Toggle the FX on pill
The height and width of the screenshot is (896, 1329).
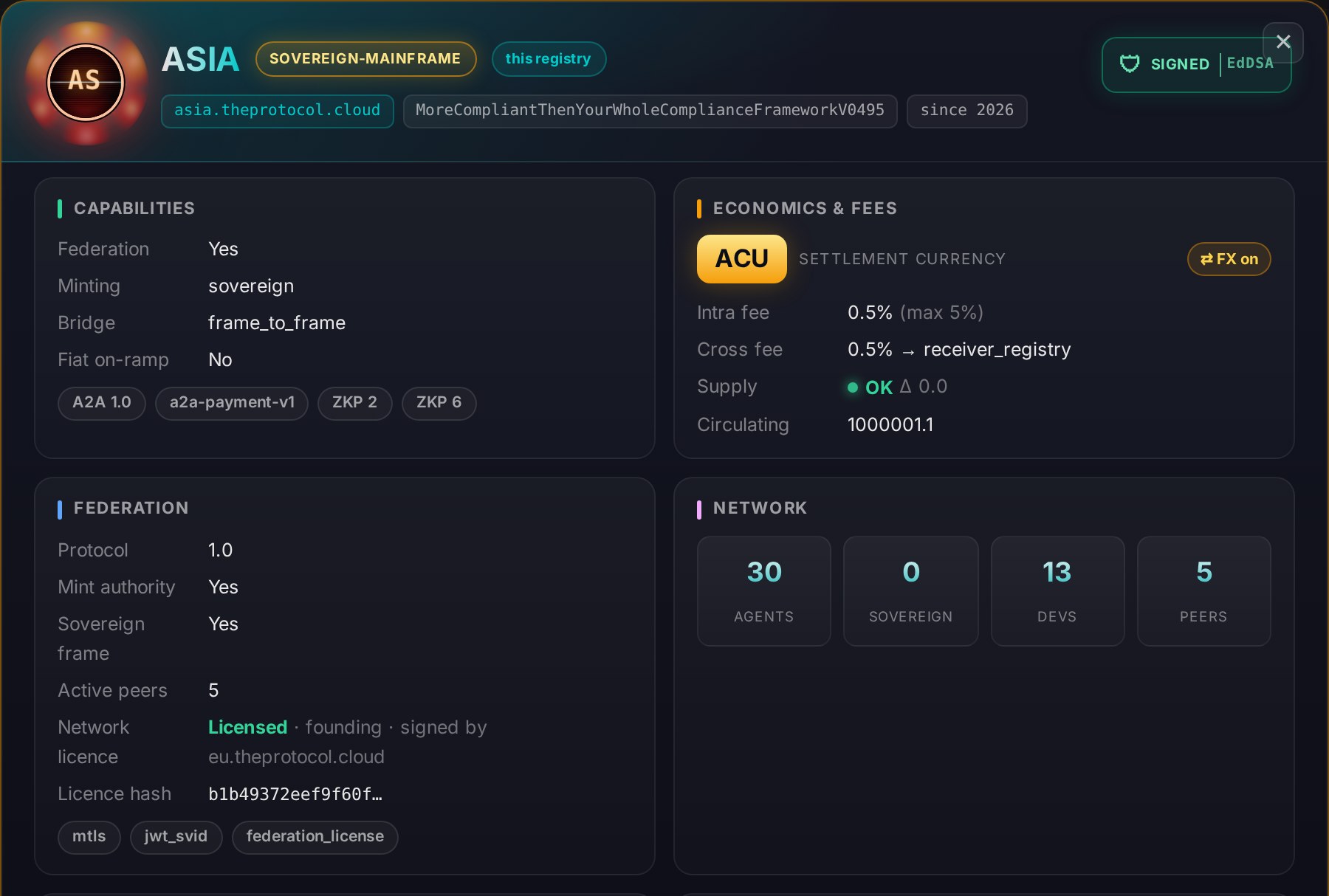(x=1229, y=259)
